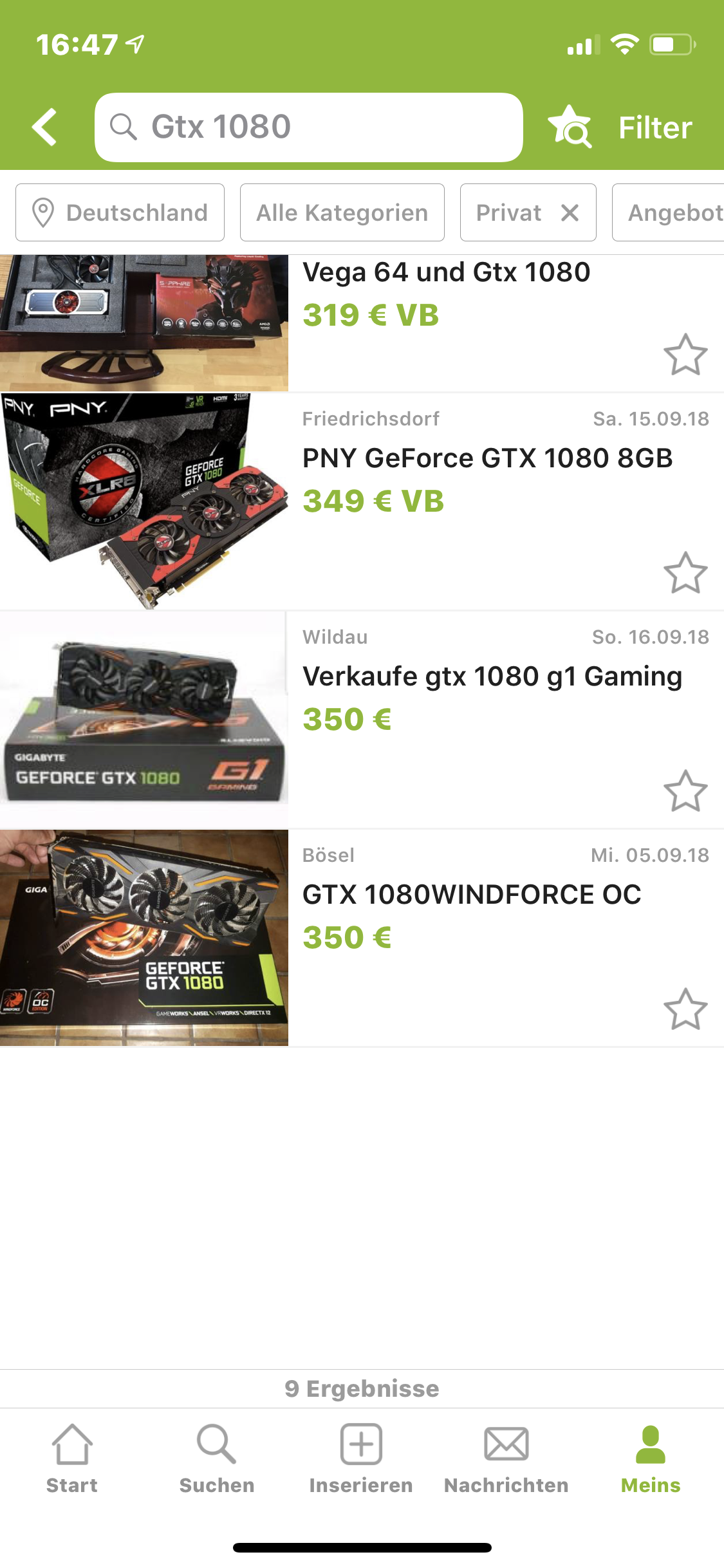
Task: Open Meins profile icon
Action: 651,1444
